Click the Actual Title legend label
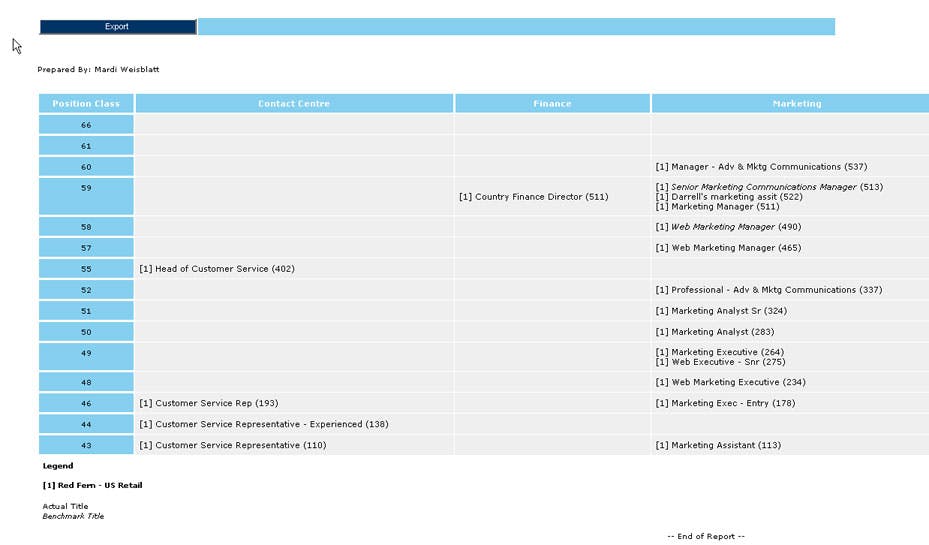The width and height of the screenshot is (929, 545). coord(65,506)
